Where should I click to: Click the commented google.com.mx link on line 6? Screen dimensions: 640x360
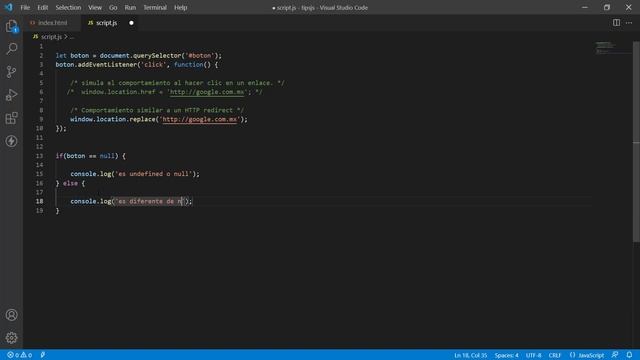pos(207,92)
